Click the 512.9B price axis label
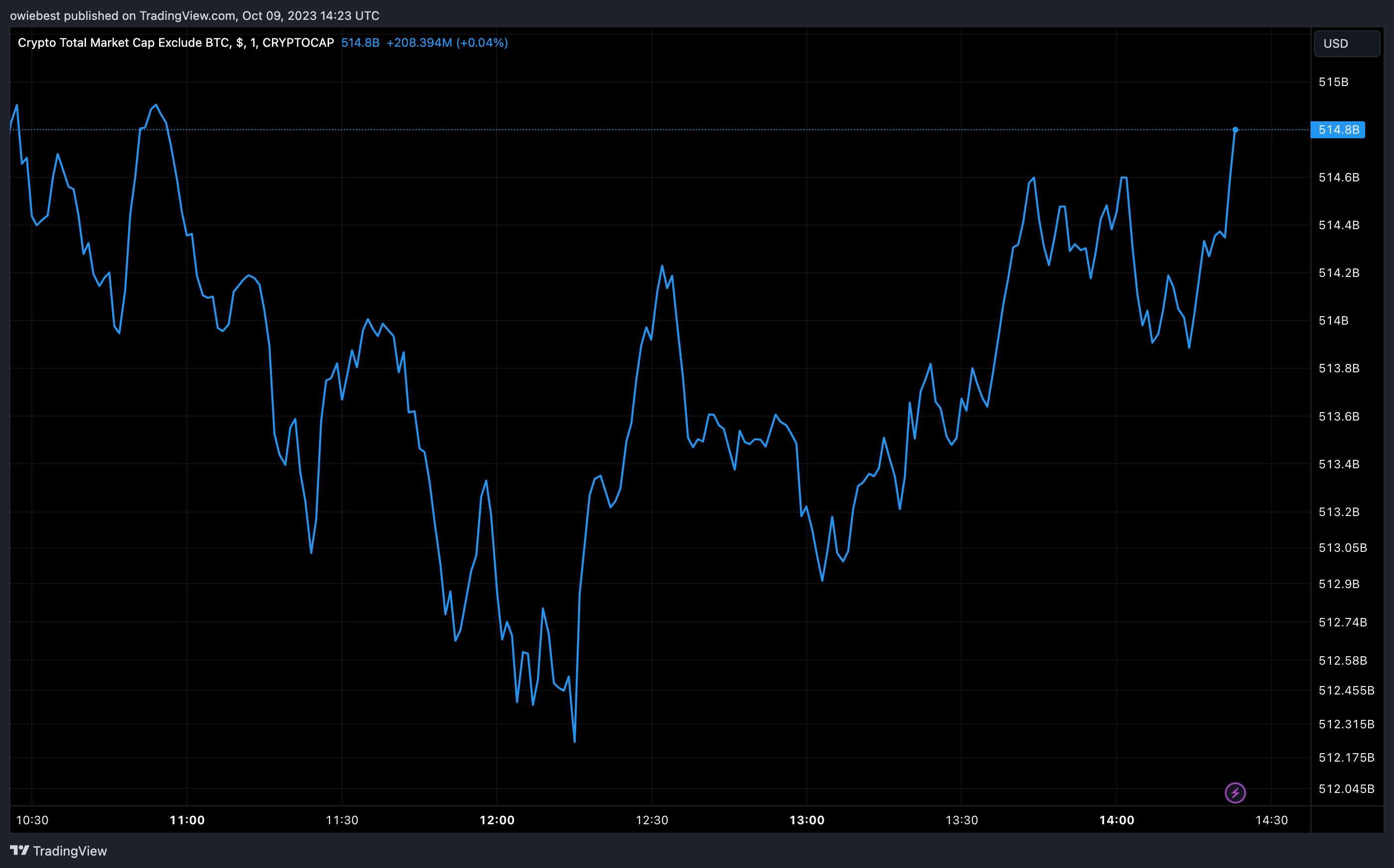The height and width of the screenshot is (868, 1394). tap(1339, 584)
